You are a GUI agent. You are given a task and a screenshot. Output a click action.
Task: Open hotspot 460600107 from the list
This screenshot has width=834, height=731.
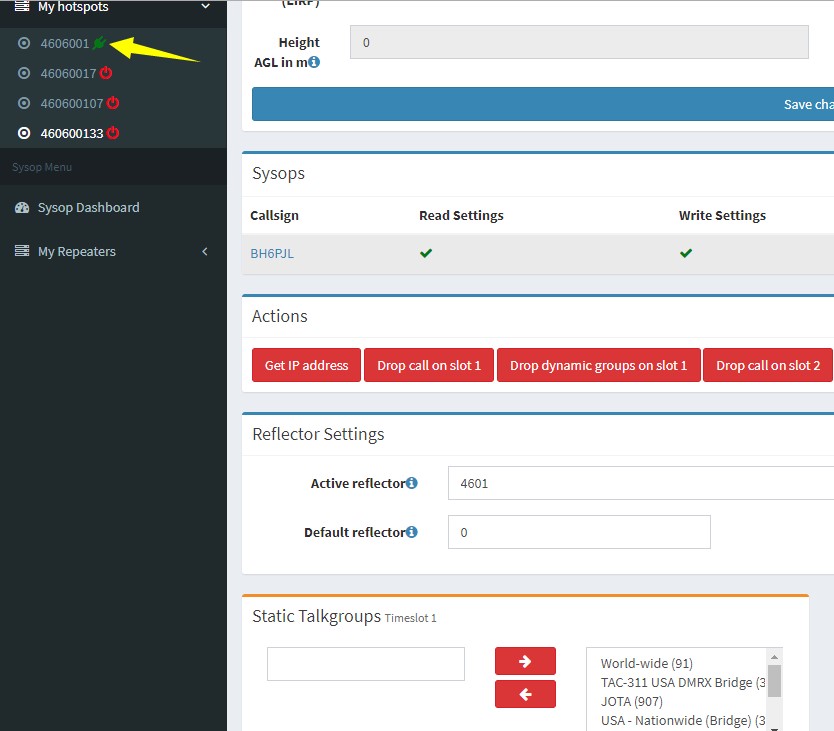(71, 103)
